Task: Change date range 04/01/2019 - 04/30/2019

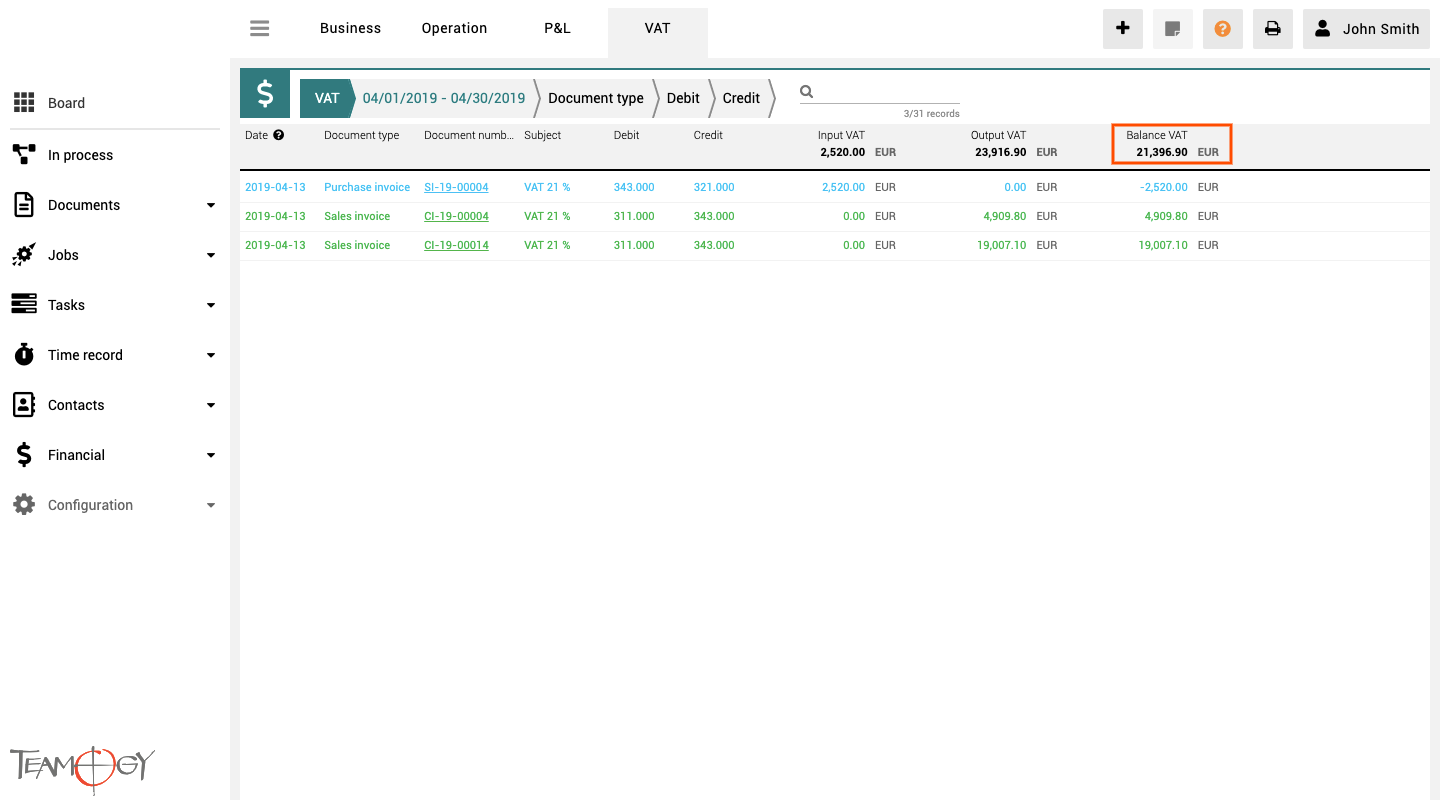Action: point(444,98)
